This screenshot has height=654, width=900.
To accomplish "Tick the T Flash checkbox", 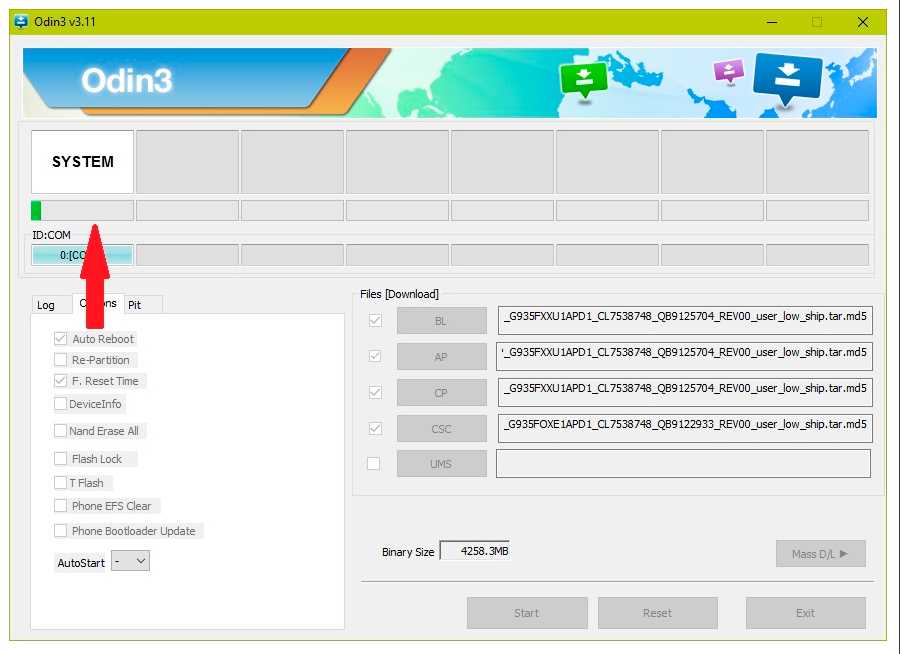I will (x=60, y=483).
